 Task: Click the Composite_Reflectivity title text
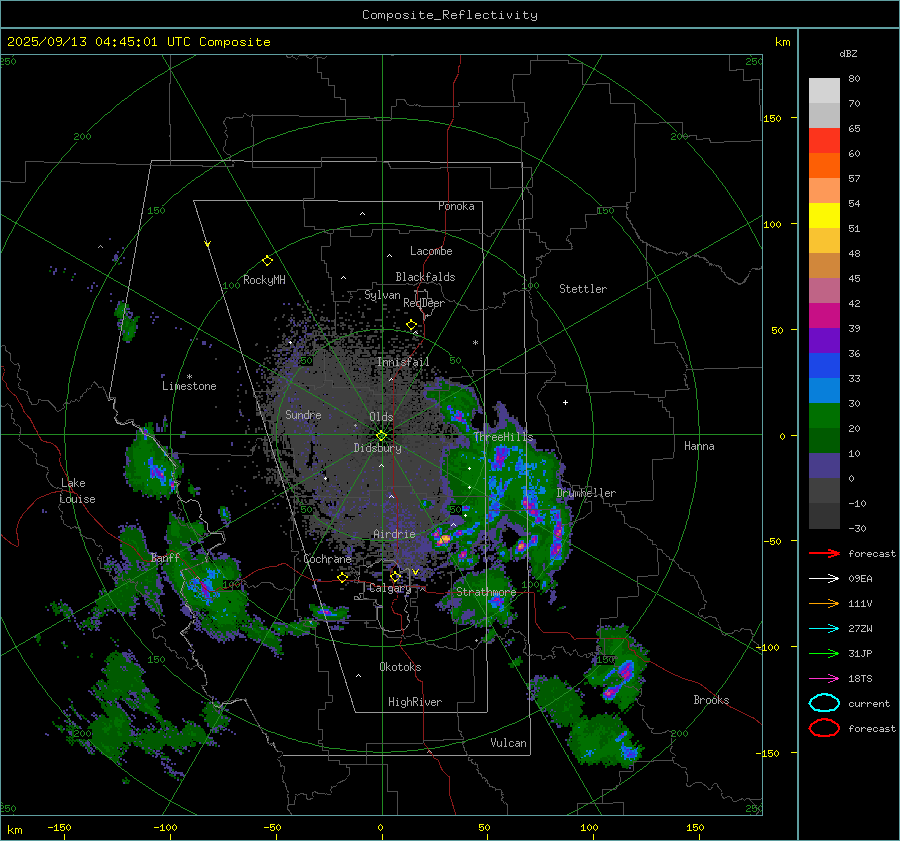click(449, 15)
